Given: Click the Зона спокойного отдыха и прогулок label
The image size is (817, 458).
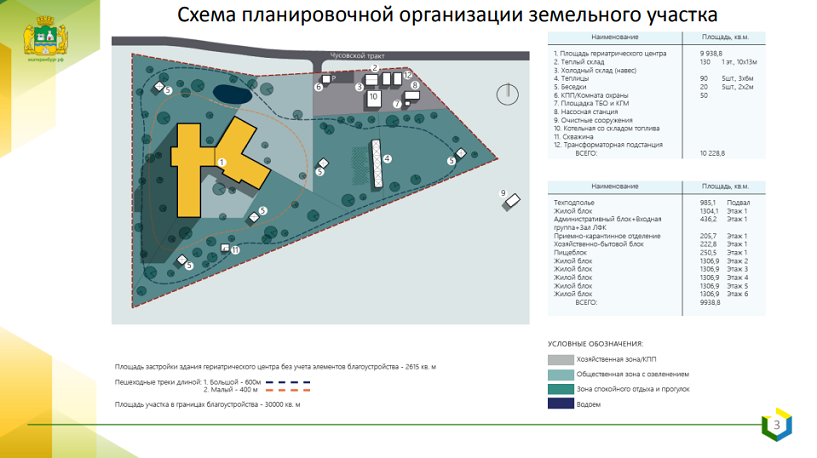Looking at the screenshot, I should pos(633,389).
